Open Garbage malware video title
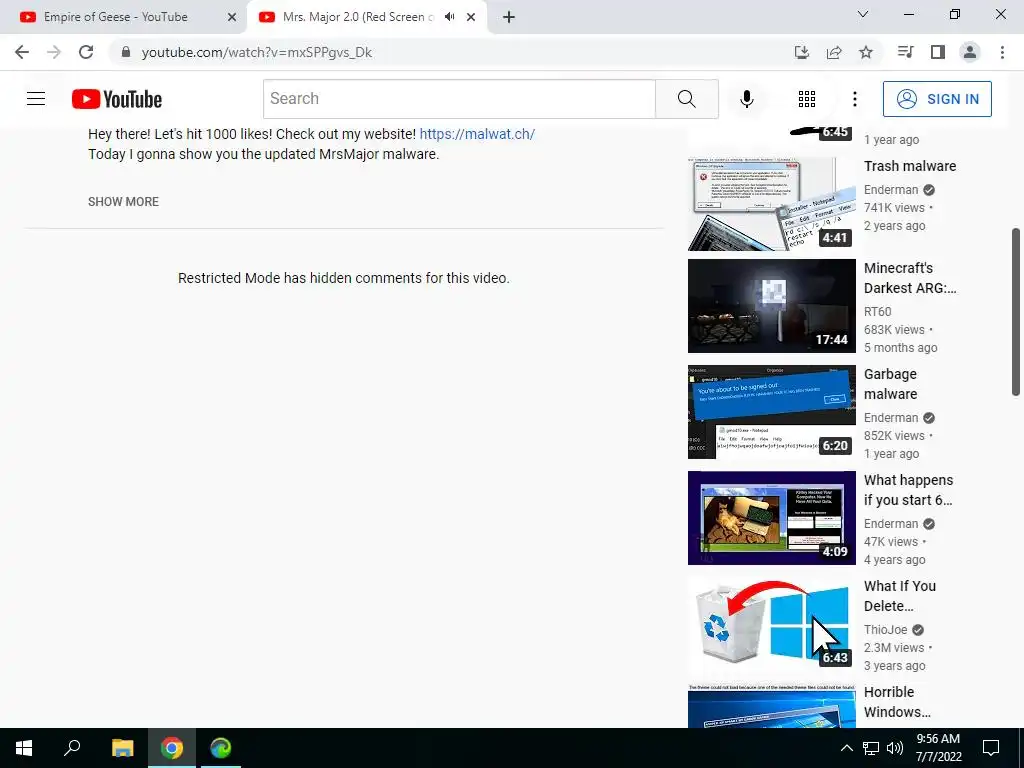The image size is (1024, 768). click(891, 384)
